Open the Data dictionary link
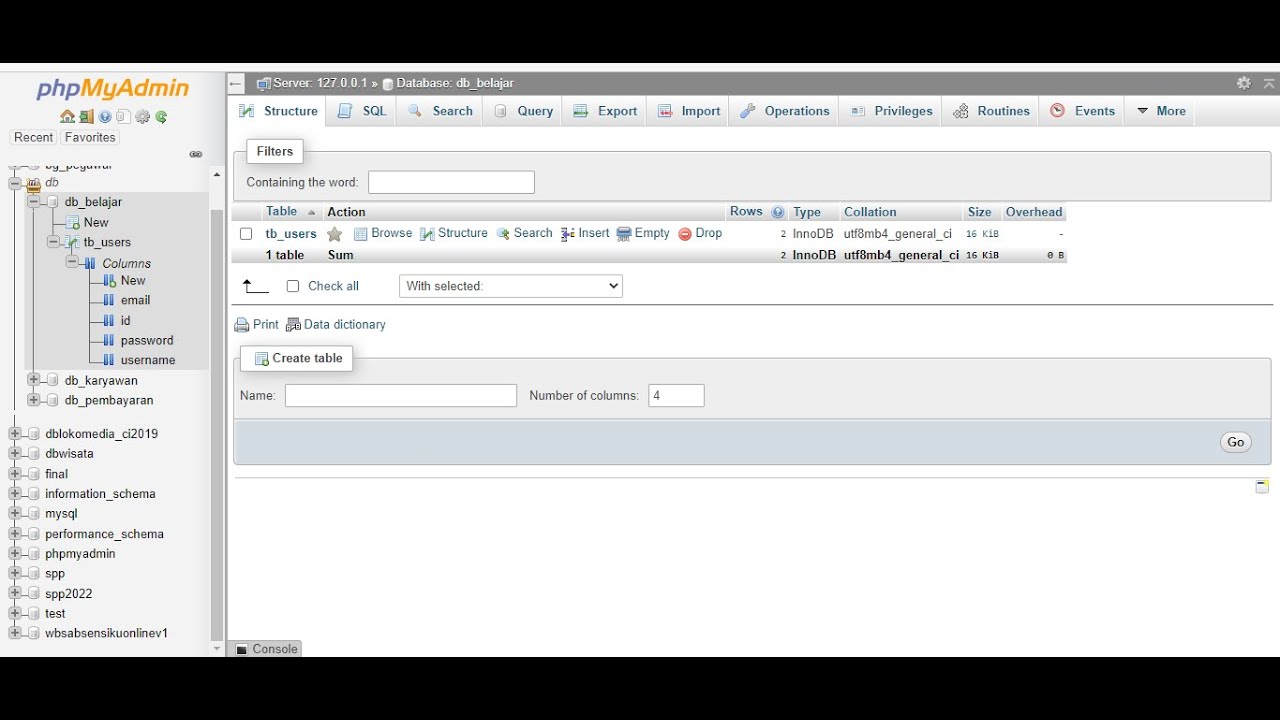Viewport: 1280px width, 720px height. coord(336,325)
